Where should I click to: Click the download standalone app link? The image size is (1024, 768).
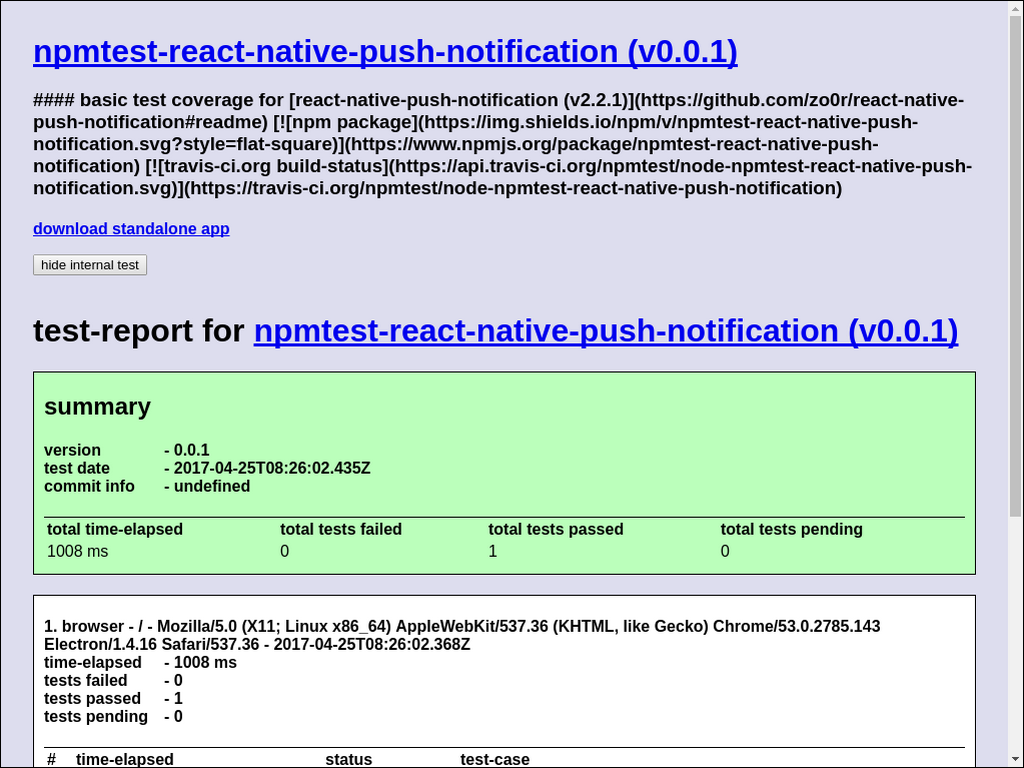(x=131, y=229)
